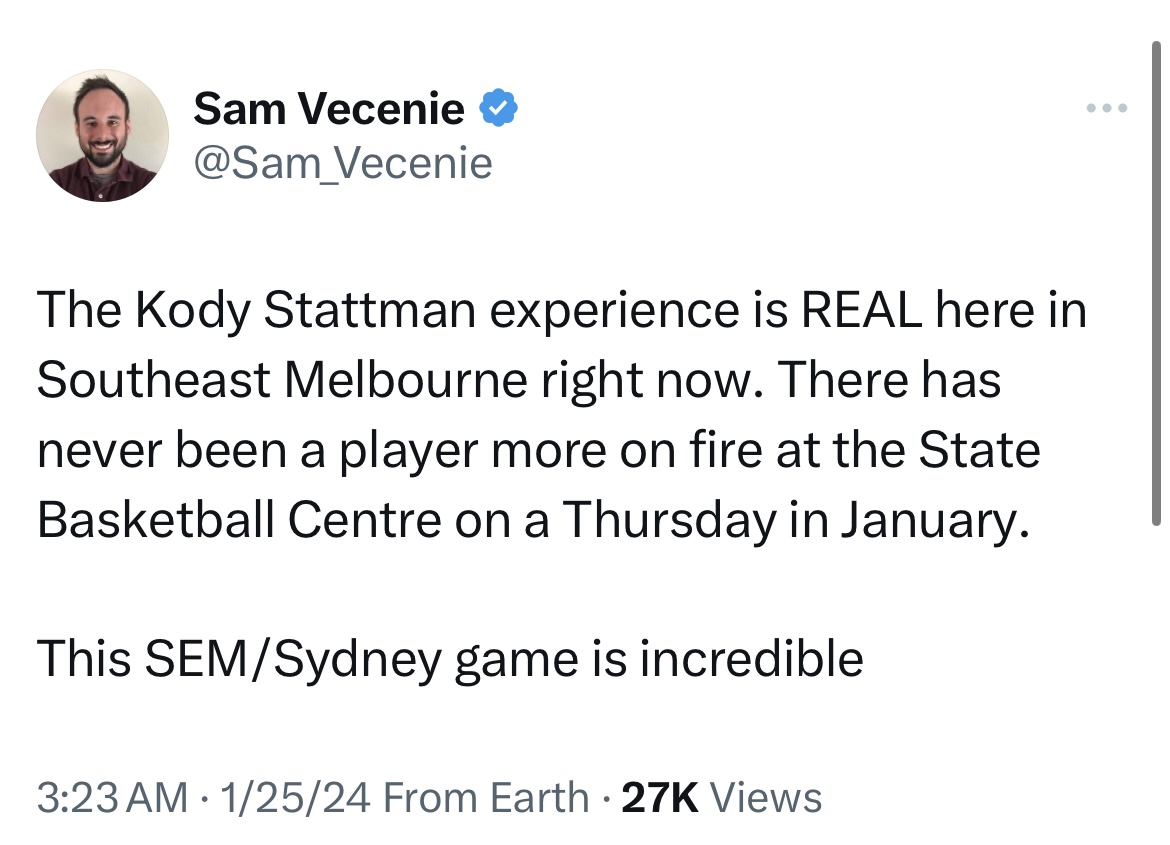Click the Sam Vecenie display name

pyautogui.click(x=329, y=108)
